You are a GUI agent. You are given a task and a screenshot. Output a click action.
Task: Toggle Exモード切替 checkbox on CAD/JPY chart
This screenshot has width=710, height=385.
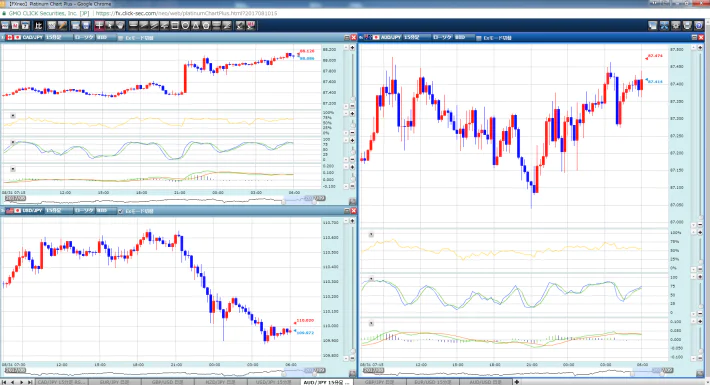tap(120, 38)
